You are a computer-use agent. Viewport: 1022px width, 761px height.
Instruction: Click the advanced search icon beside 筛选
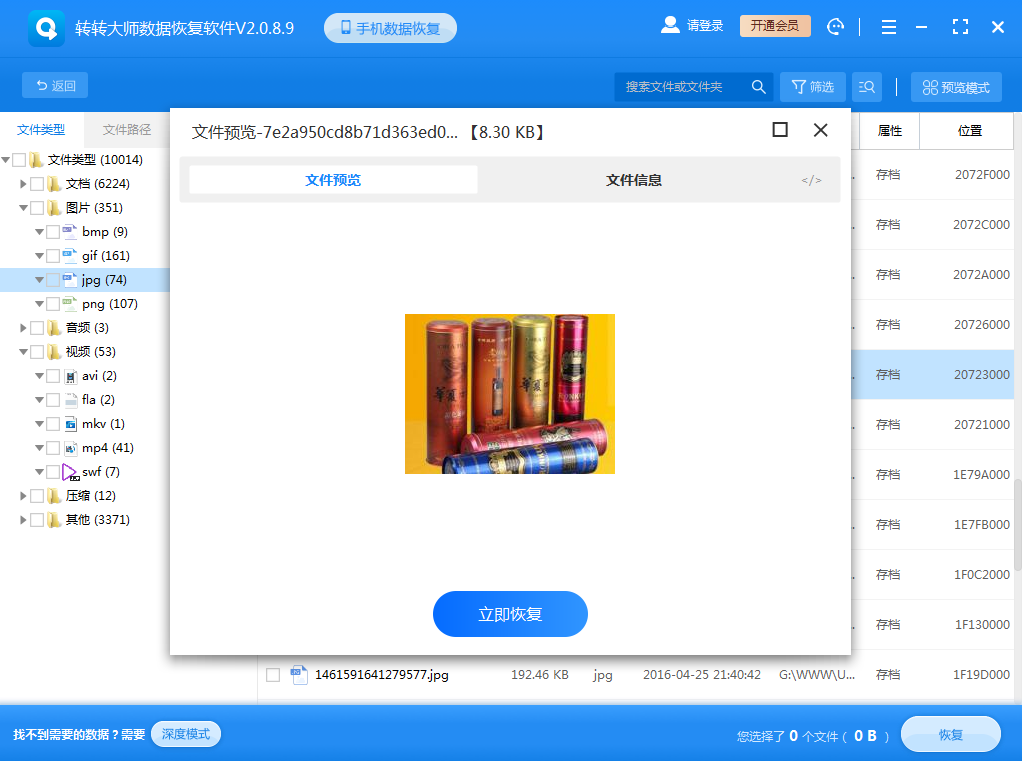point(866,86)
